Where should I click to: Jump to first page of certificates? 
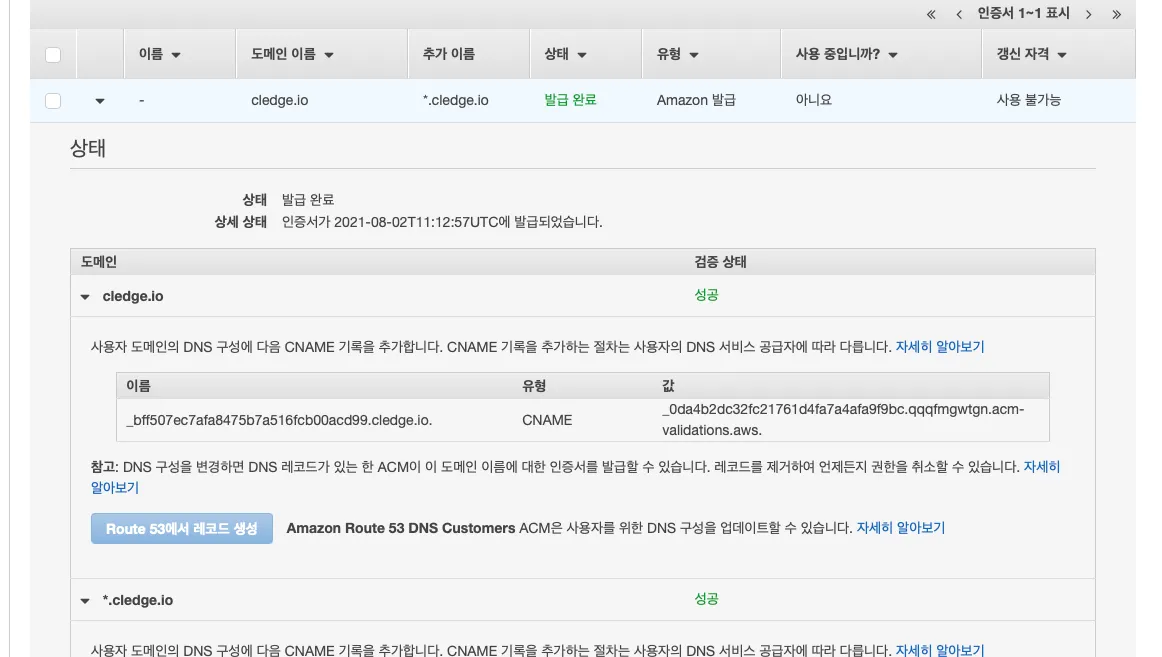[x=931, y=14]
